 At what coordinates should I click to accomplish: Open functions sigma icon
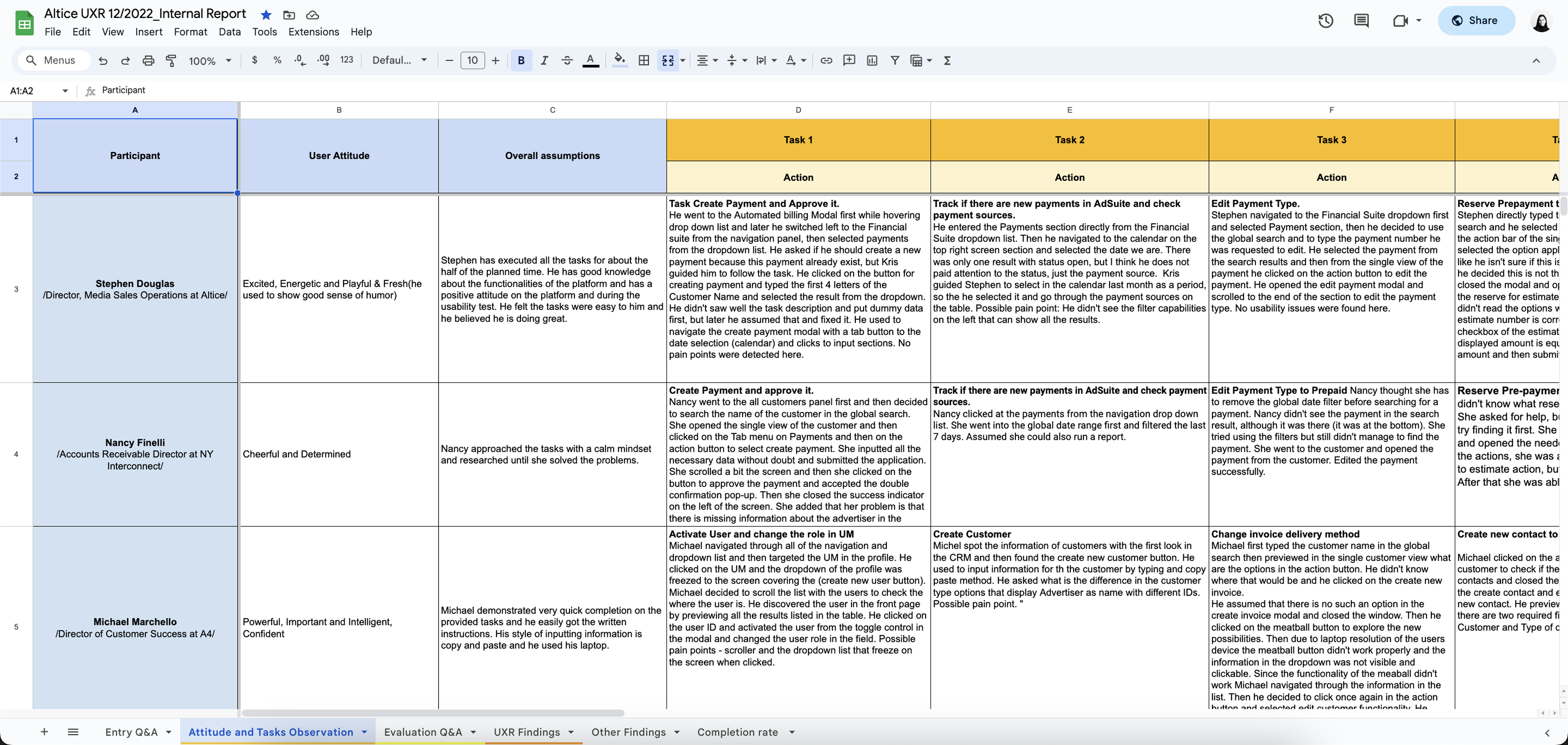947,60
